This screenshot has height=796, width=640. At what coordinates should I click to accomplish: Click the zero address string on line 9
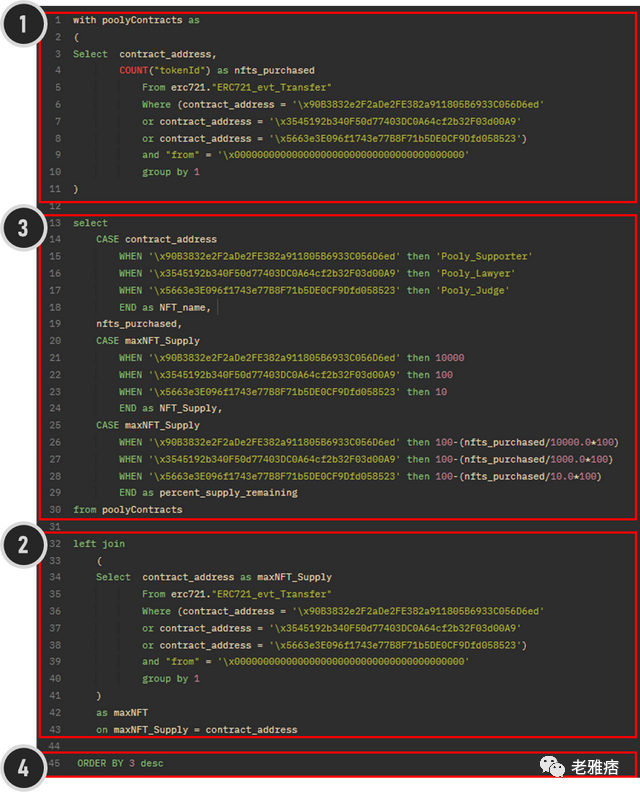coord(343,155)
